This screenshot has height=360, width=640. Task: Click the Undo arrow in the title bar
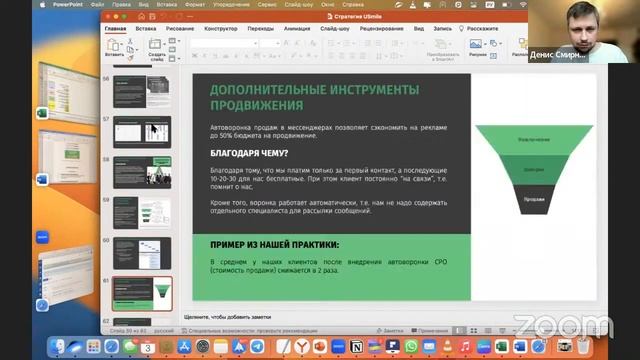point(164,17)
